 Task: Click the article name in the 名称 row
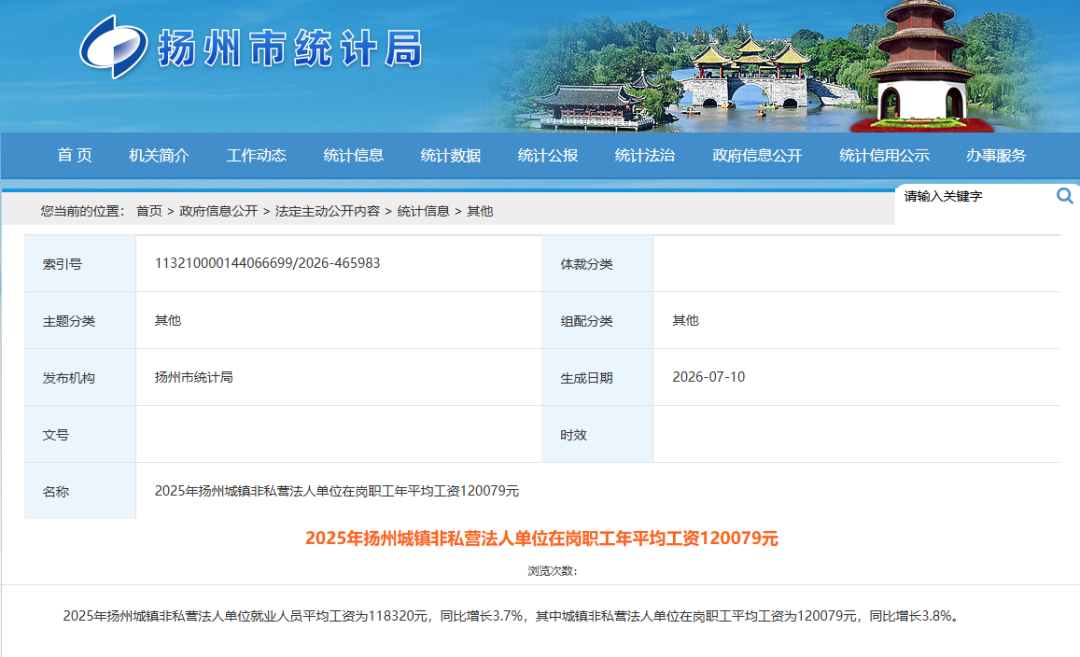click(x=337, y=491)
